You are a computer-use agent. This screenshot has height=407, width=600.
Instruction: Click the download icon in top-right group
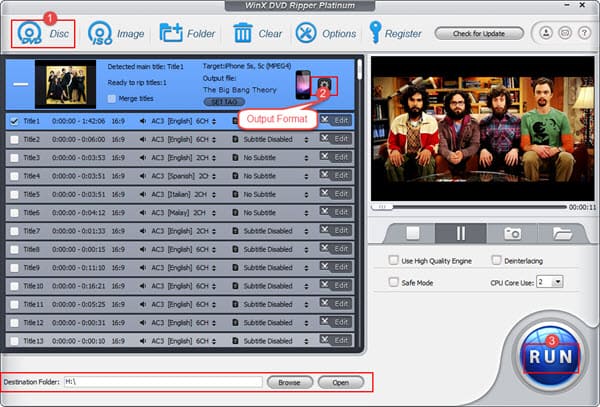pos(546,33)
